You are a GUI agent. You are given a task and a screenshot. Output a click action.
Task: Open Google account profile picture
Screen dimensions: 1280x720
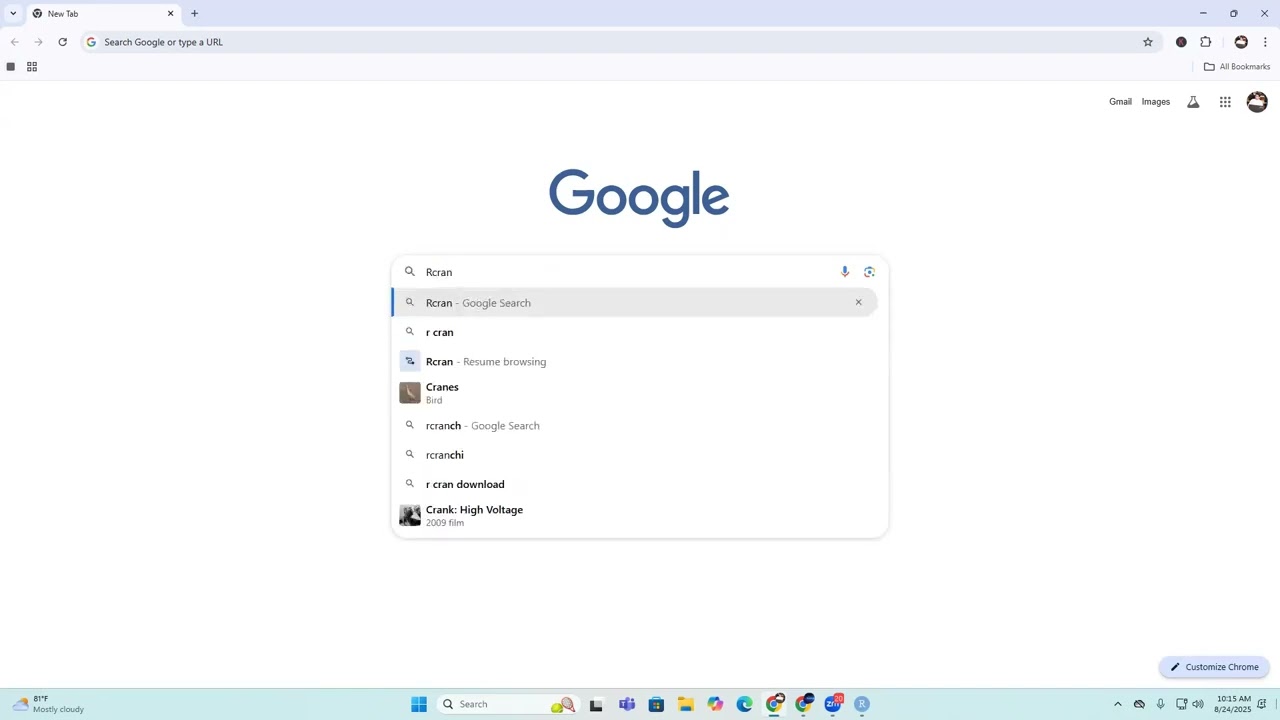[x=1257, y=102]
